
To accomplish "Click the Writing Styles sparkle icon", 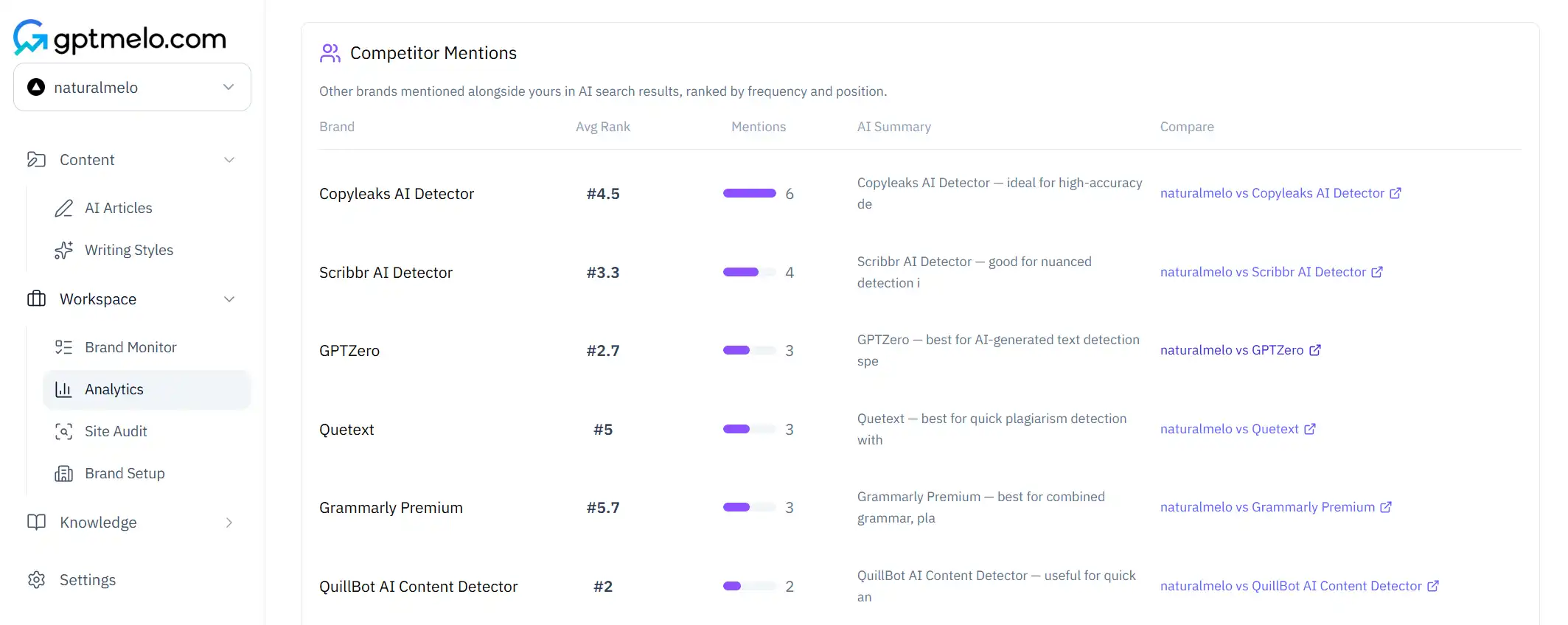I will pos(64,250).
